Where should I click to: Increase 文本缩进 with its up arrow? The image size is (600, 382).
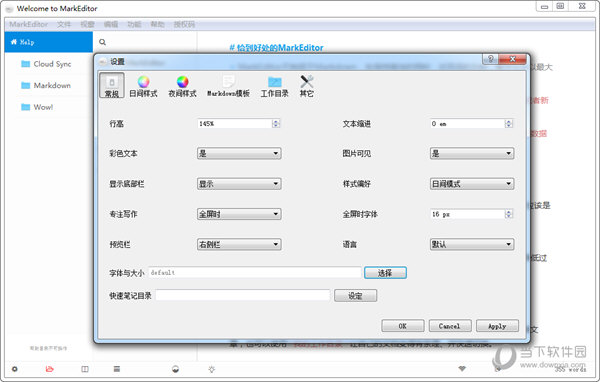[509, 121]
